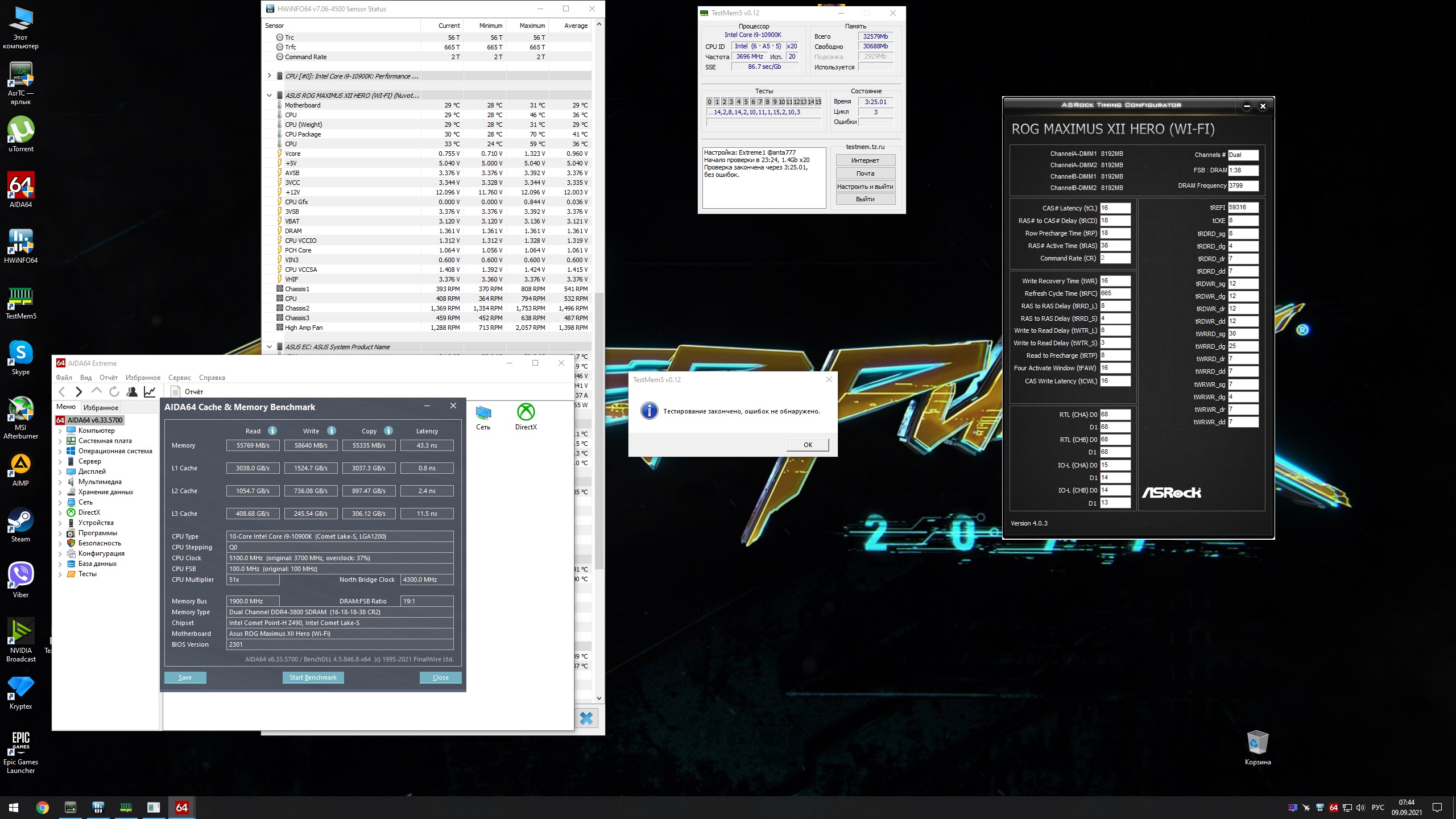
Task: Expand the Компьютер tree node
Action: point(60,431)
